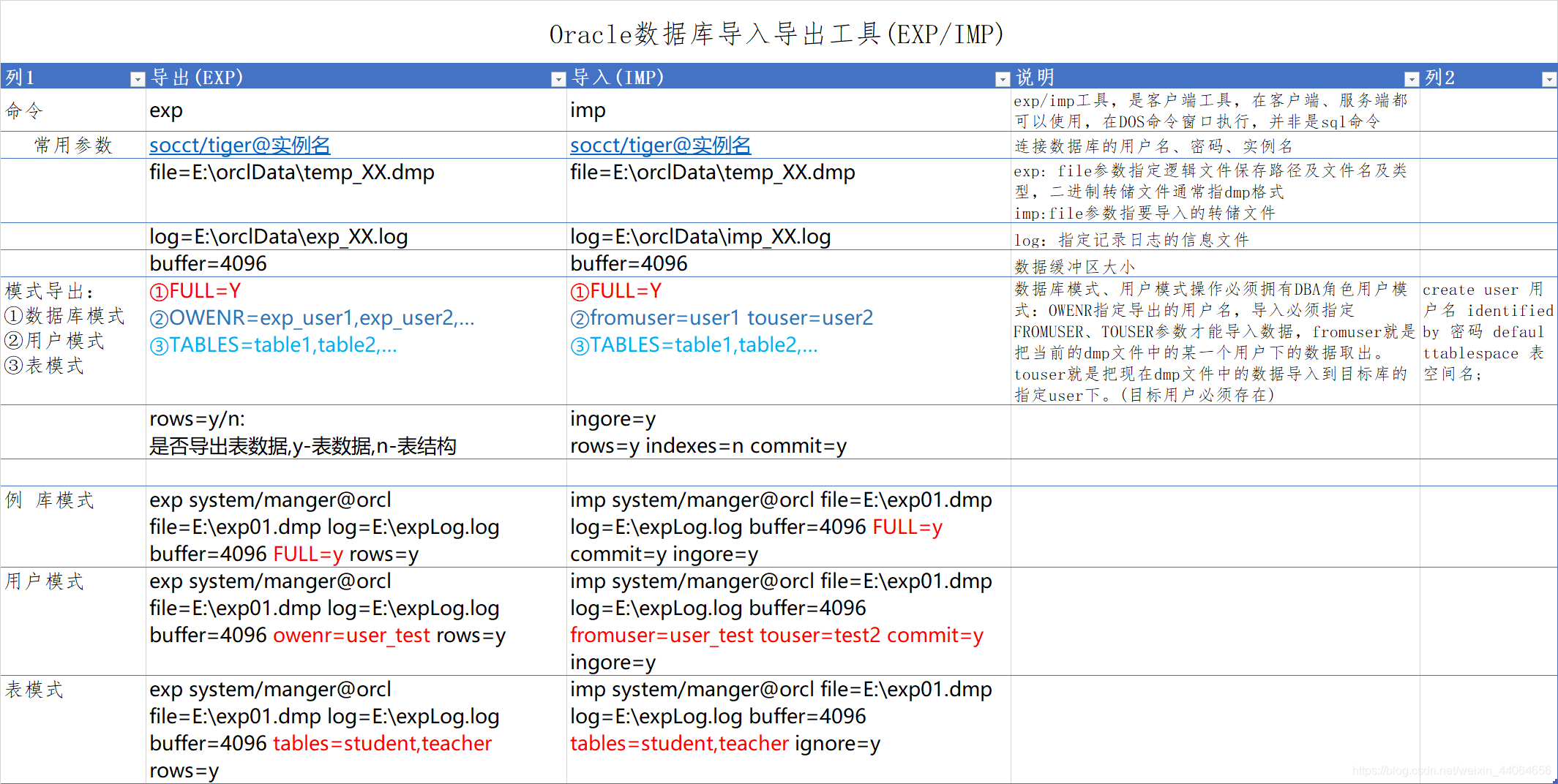Select the red '①FULL=Y' text in export column
Screen dimensions: 1558x784
coord(195,291)
